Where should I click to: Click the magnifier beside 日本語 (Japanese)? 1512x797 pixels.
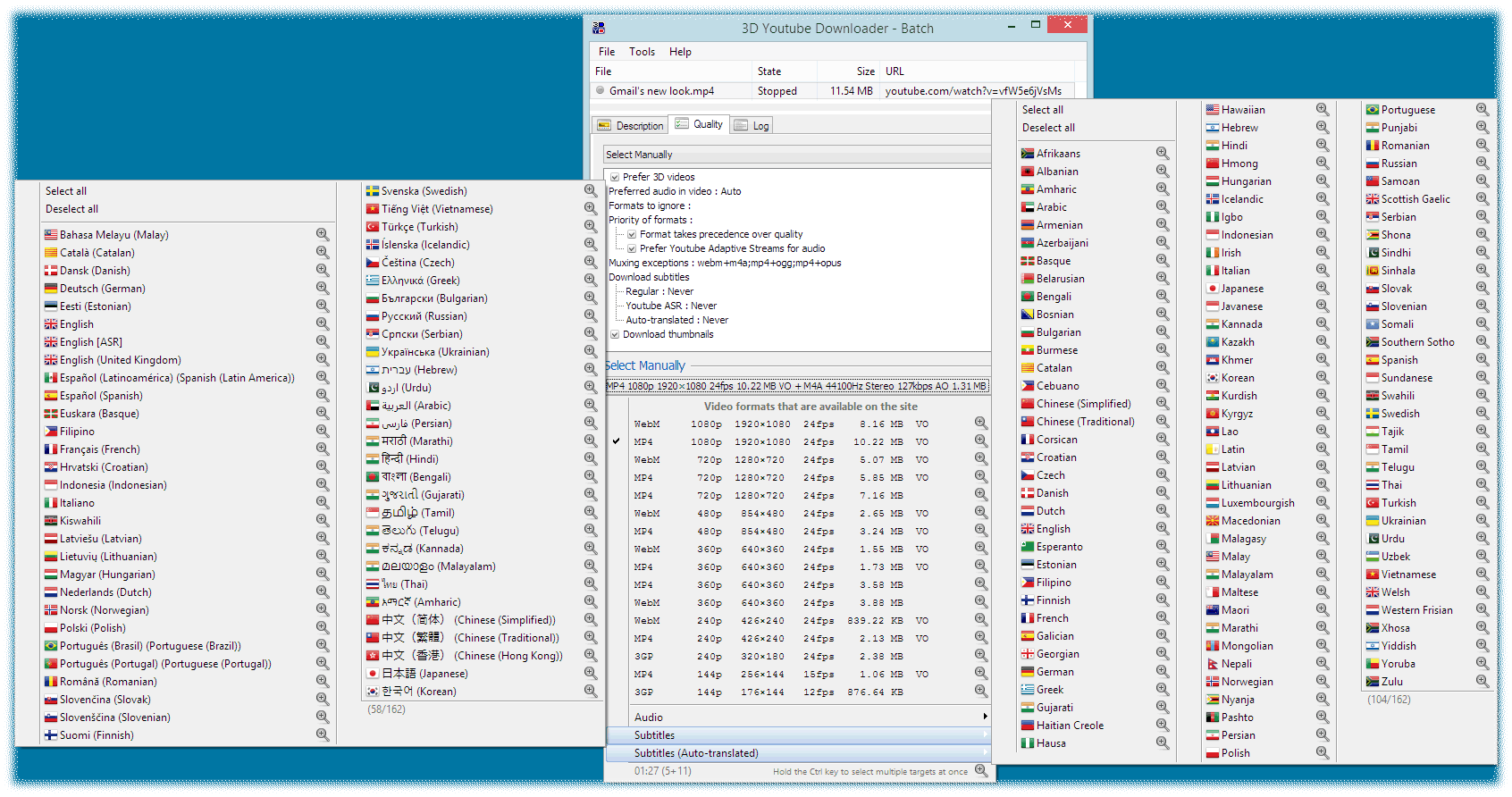pyautogui.click(x=590, y=674)
